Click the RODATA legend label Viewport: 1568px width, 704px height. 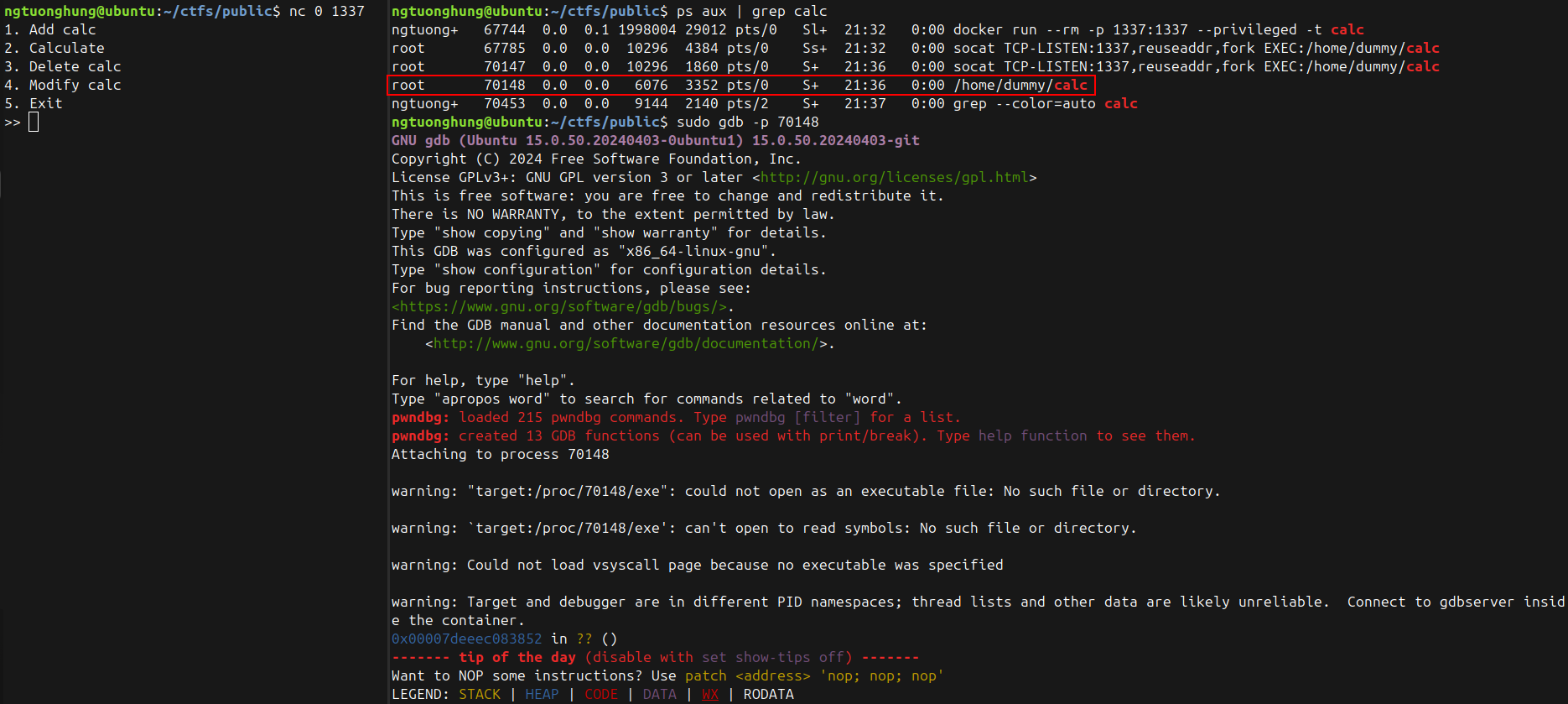coord(768,695)
